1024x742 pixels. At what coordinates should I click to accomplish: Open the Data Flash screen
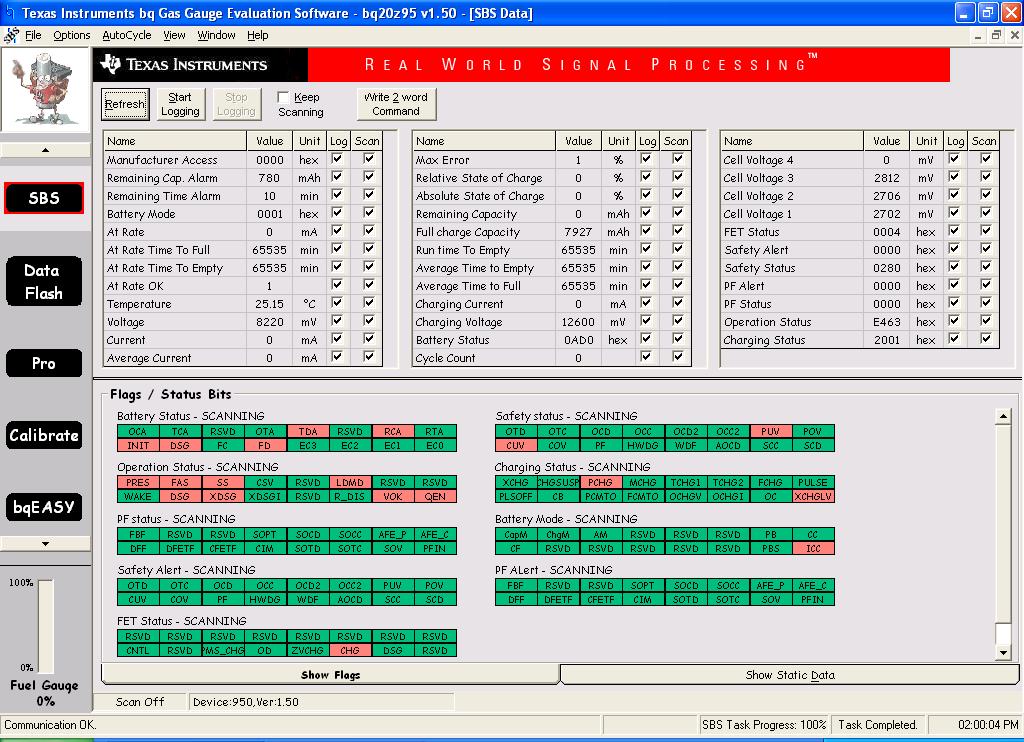click(x=44, y=282)
